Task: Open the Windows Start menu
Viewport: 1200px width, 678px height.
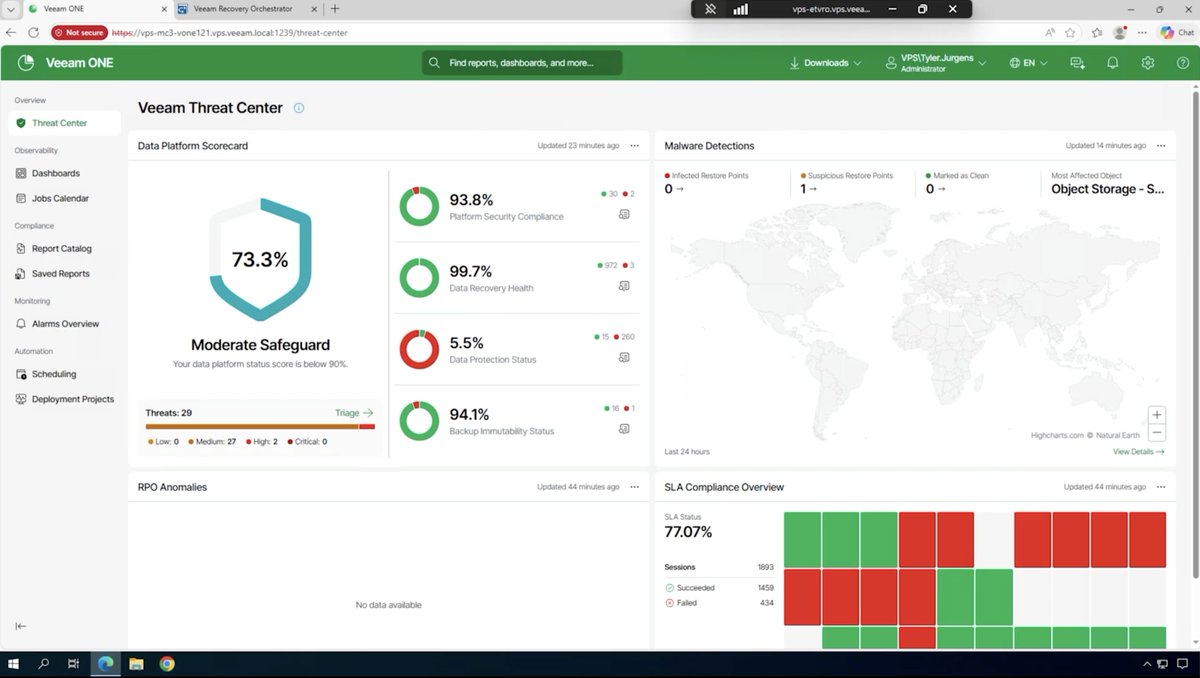Action: 14,664
